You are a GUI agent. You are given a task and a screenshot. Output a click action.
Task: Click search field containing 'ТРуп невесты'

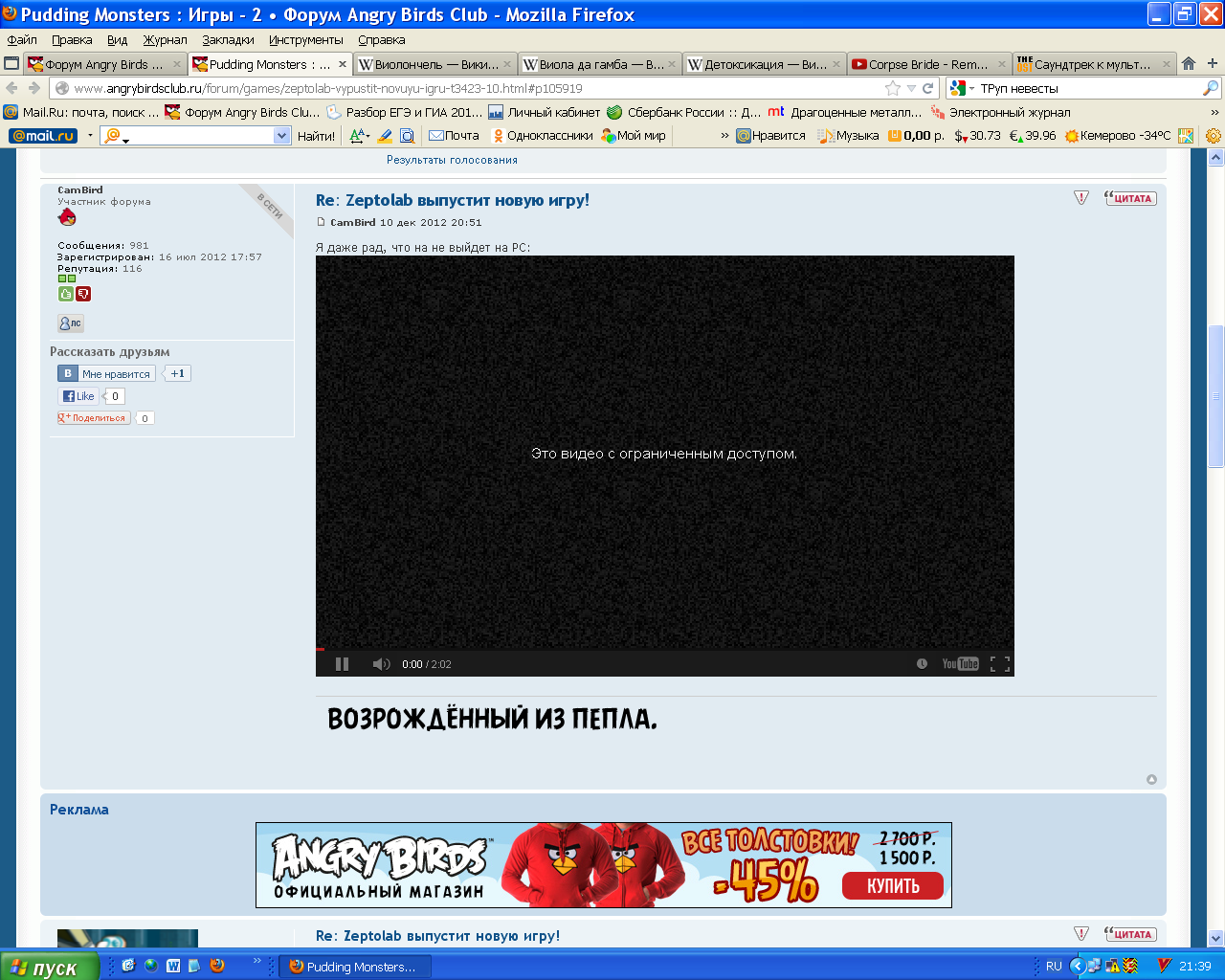coord(1089,88)
